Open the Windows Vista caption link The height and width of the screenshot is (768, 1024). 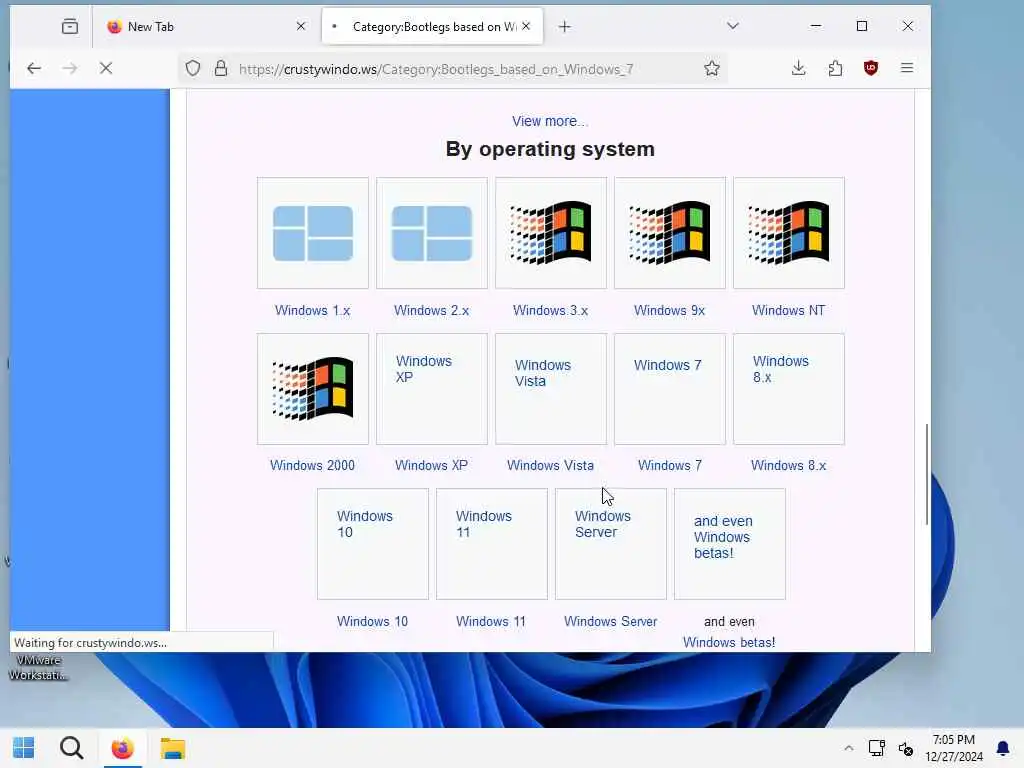point(551,465)
